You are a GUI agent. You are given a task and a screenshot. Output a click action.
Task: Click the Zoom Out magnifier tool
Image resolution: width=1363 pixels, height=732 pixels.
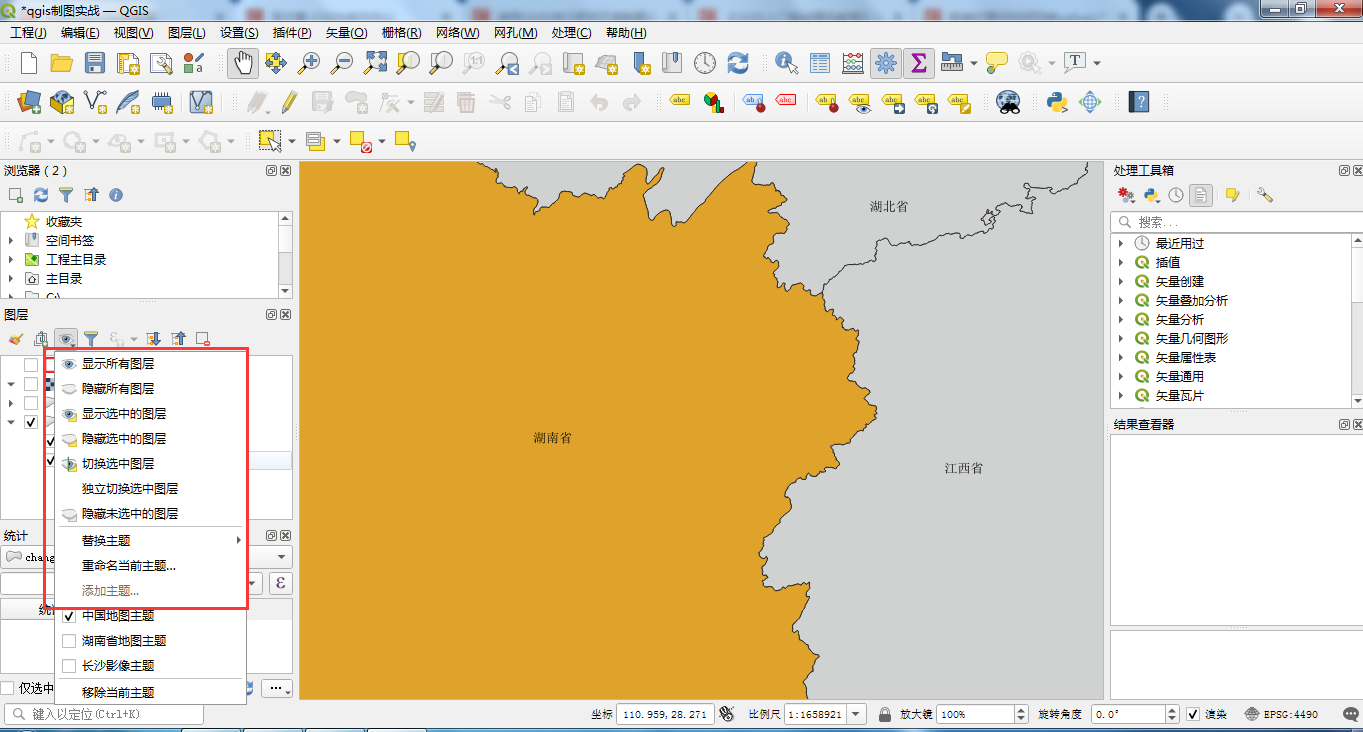(342, 63)
